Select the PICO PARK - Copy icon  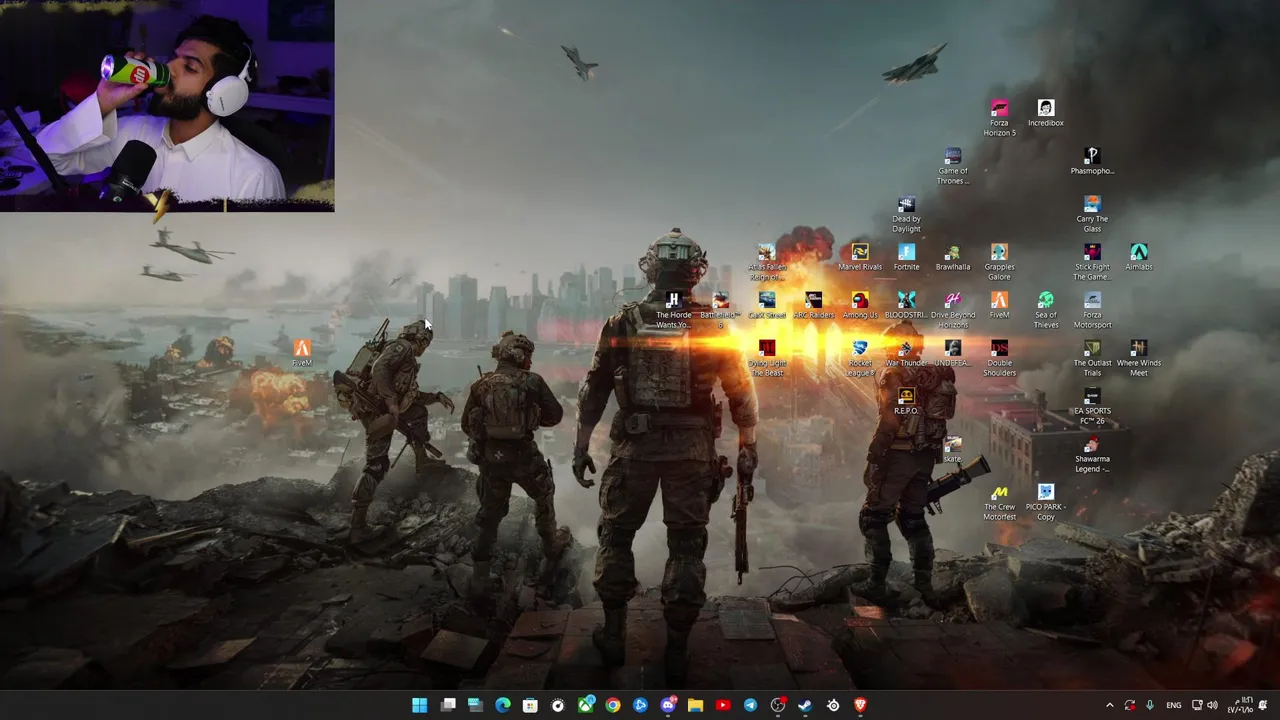pyautogui.click(x=1045, y=501)
